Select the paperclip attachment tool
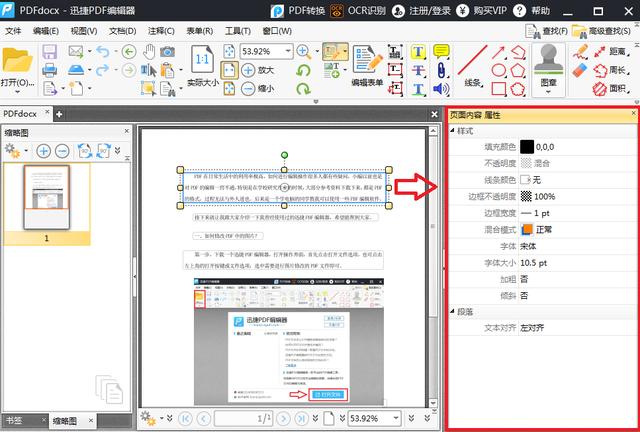The height and width of the screenshot is (432, 640). point(441,70)
